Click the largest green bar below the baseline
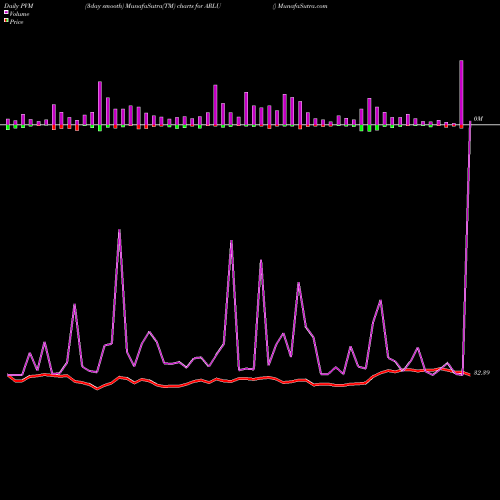500x500 pixels. pos(369,128)
